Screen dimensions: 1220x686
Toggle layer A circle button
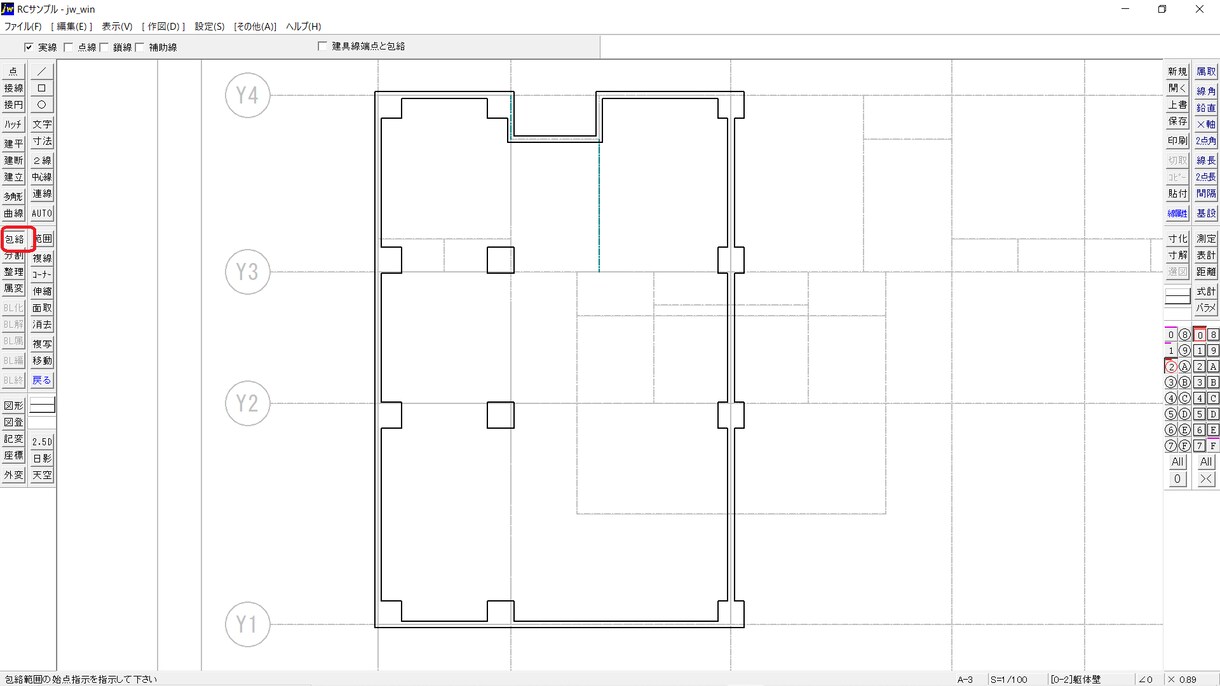pyautogui.click(x=1185, y=367)
